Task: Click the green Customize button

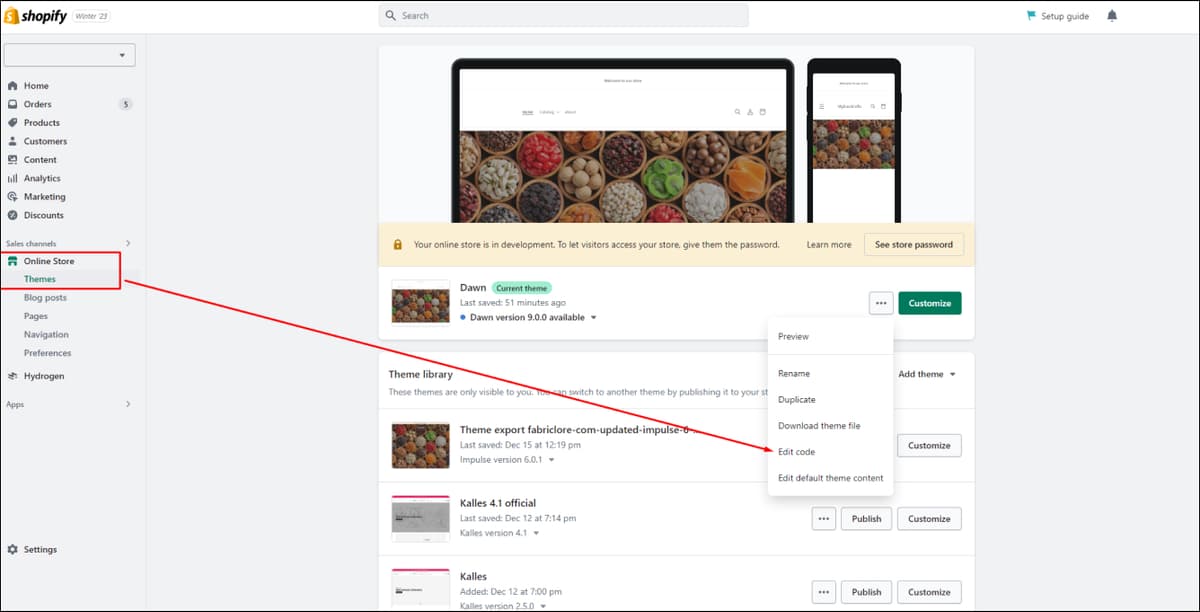Action: coord(930,303)
